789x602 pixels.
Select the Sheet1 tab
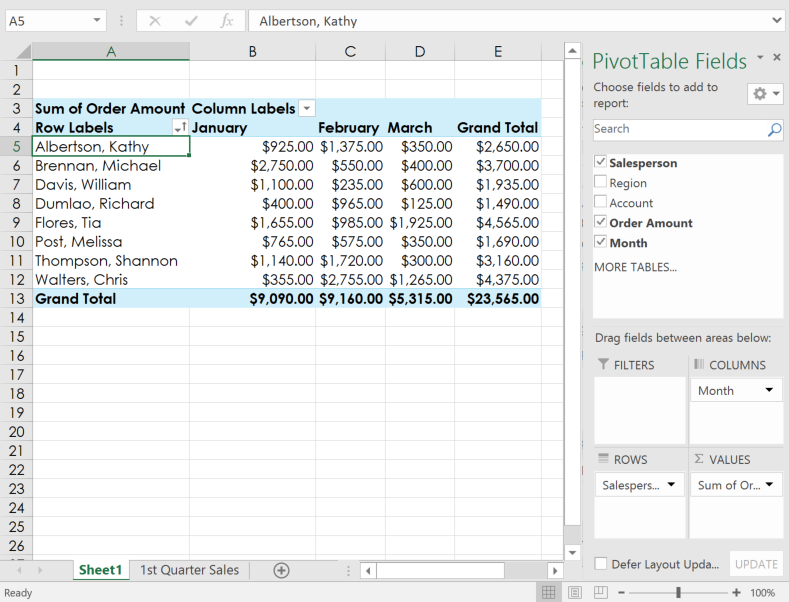pyautogui.click(x=100, y=570)
